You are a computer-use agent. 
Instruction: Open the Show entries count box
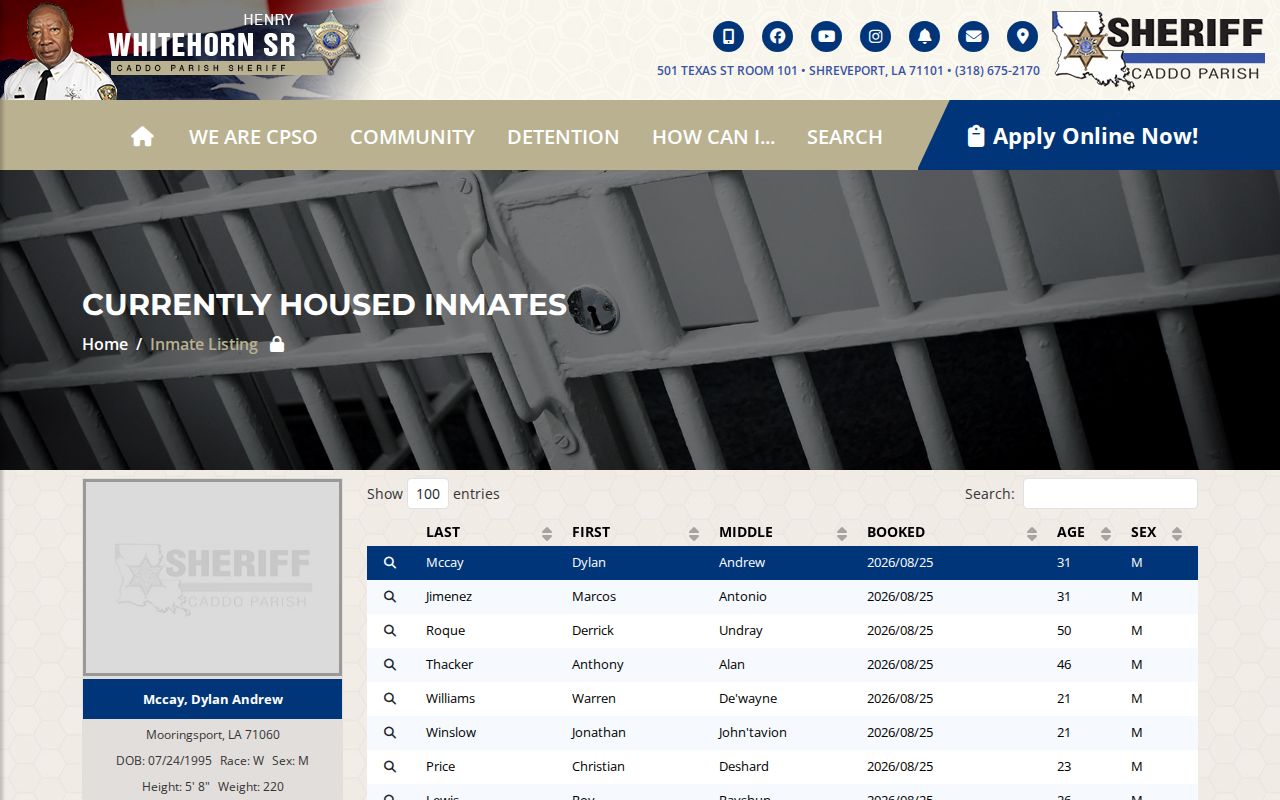tap(428, 493)
